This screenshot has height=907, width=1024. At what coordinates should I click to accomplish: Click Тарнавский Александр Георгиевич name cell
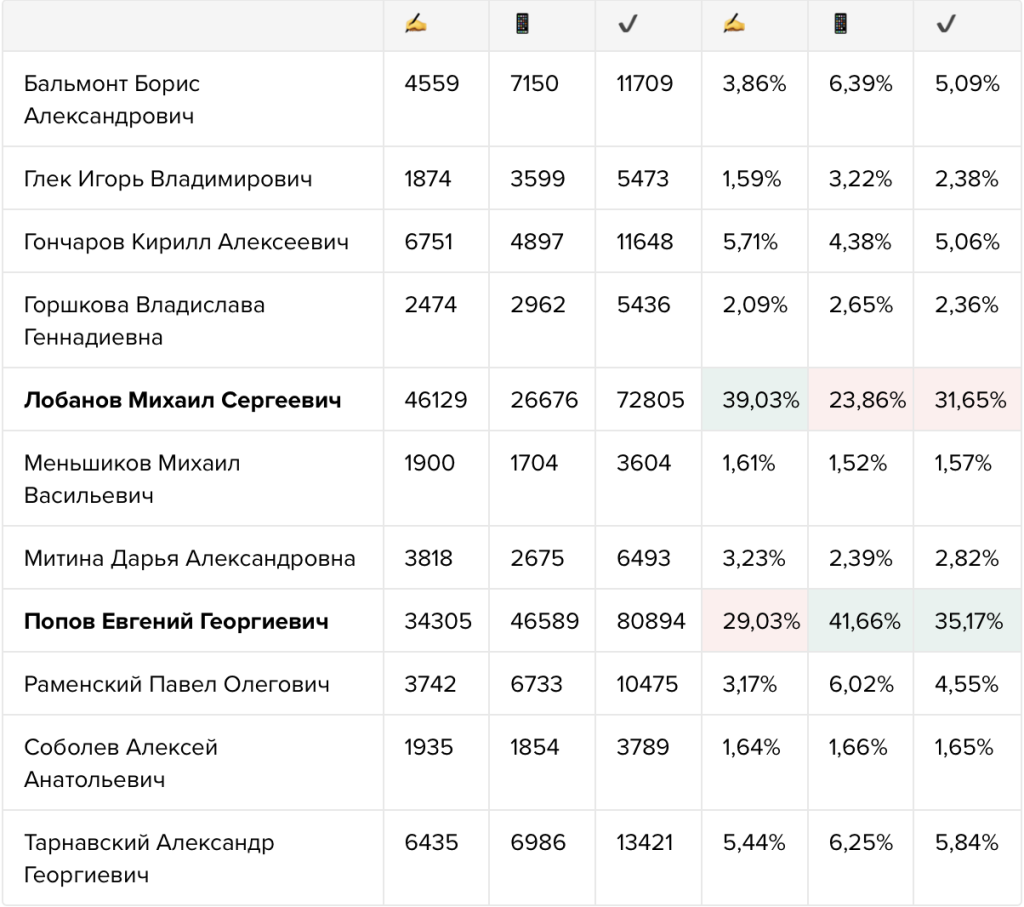point(193,858)
